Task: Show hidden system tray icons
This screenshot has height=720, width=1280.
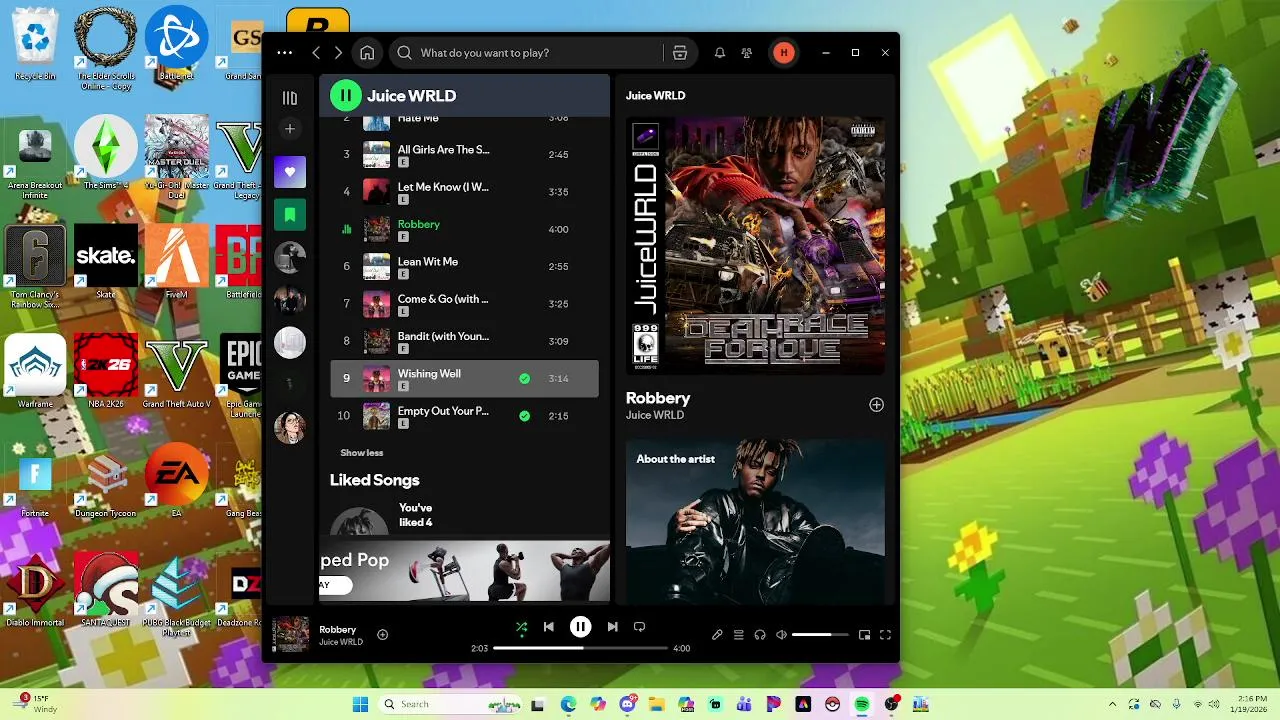Action: 1112,704
